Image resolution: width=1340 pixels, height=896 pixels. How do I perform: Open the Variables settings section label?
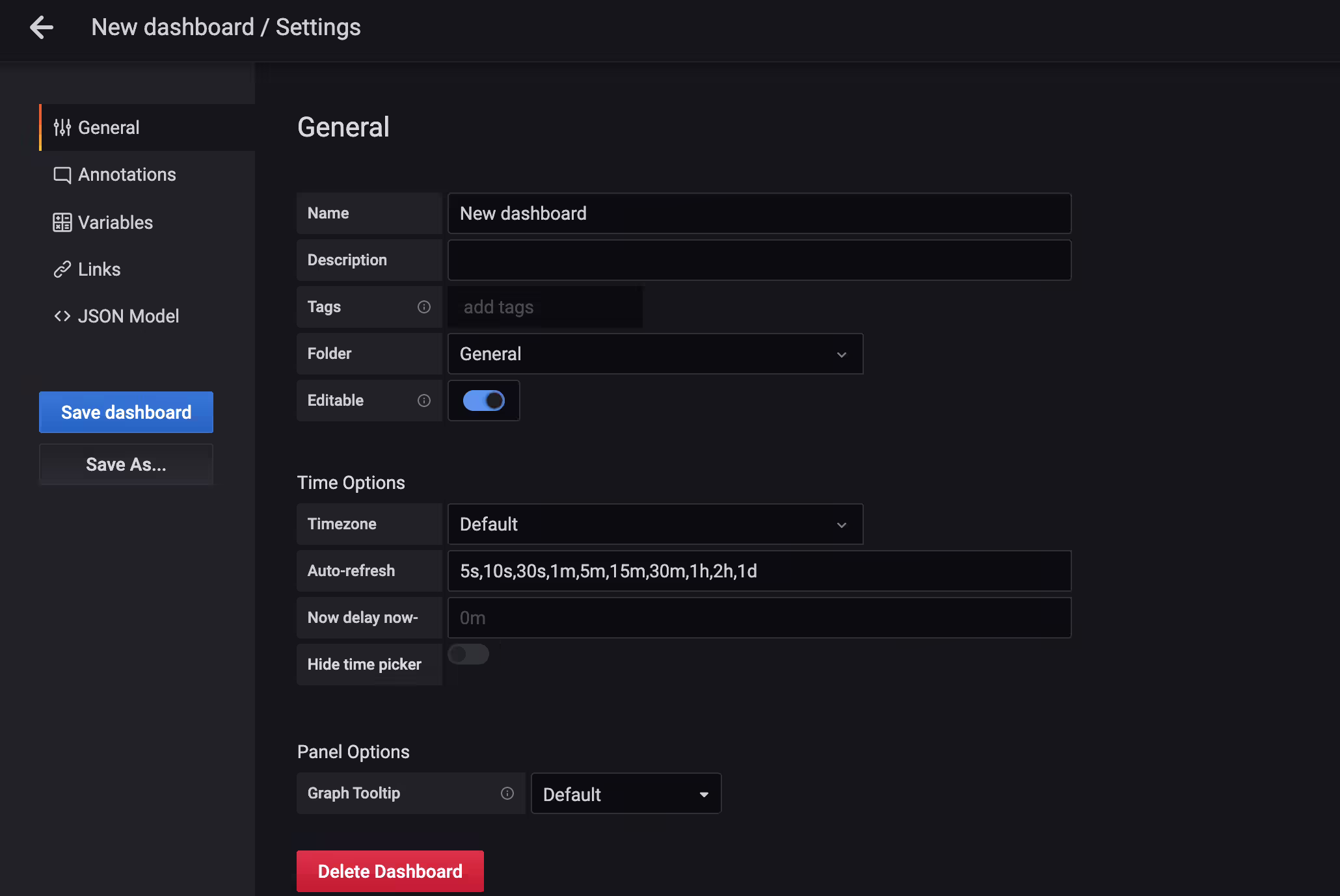point(115,222)
